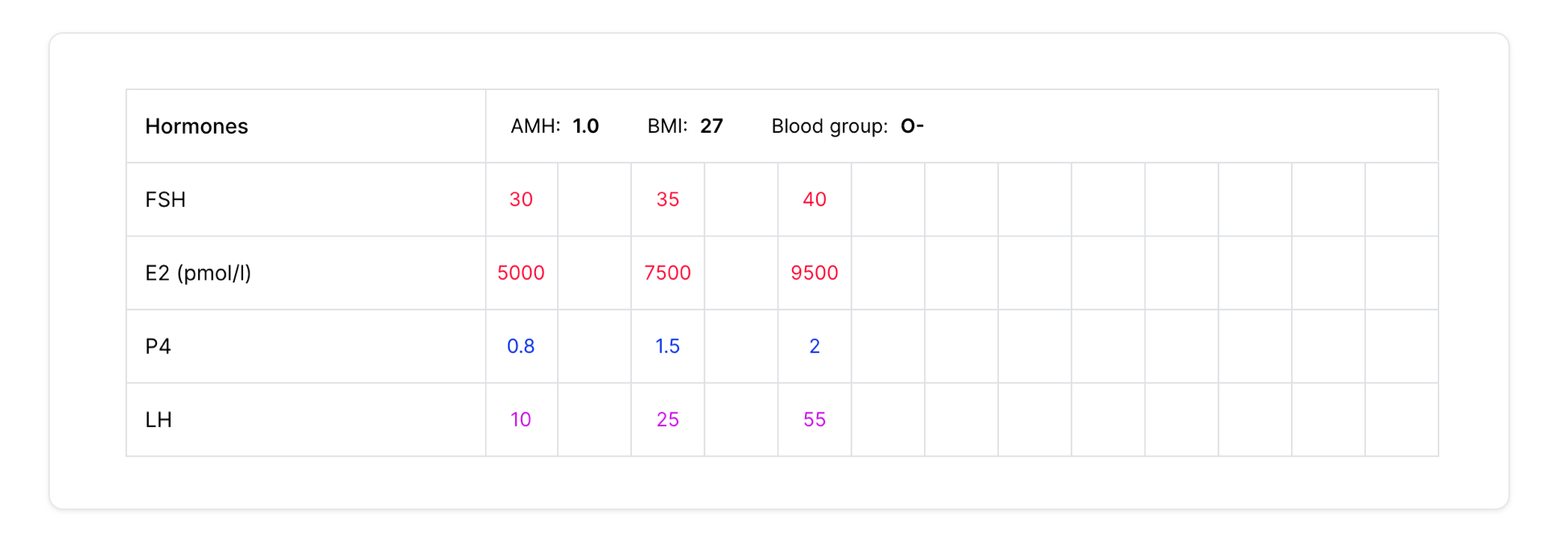Screen dimensions: 1568x539
Task: Select the FSH value 35 cell
Action: pyautogui.click(x=667, y=200)
